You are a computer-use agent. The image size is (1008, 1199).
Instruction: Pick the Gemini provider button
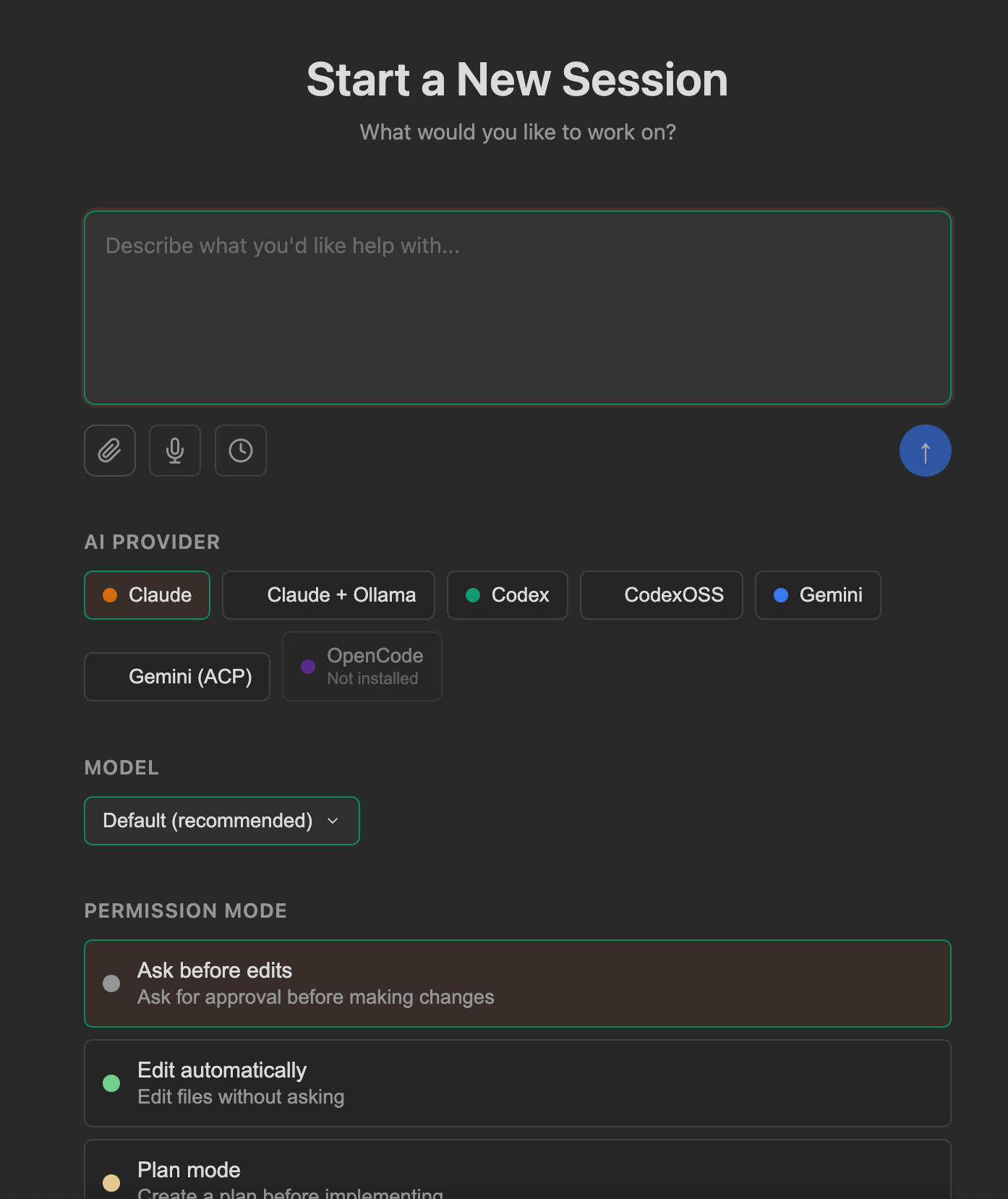click(818, 595)
